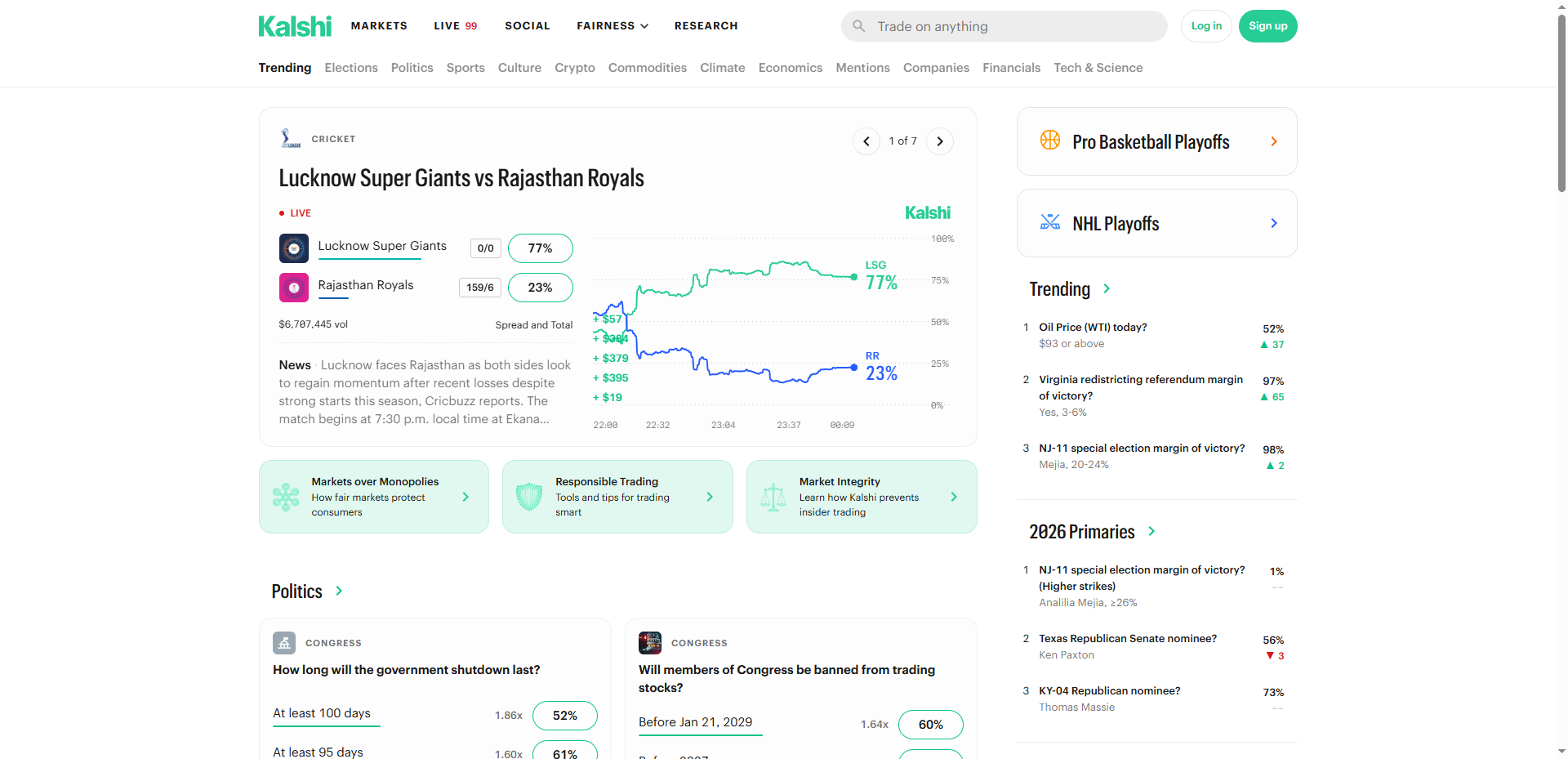Select the 23% Rajasthan Royals odds
The height and width of the screenshot is (759, 1568).
point(540,288)
